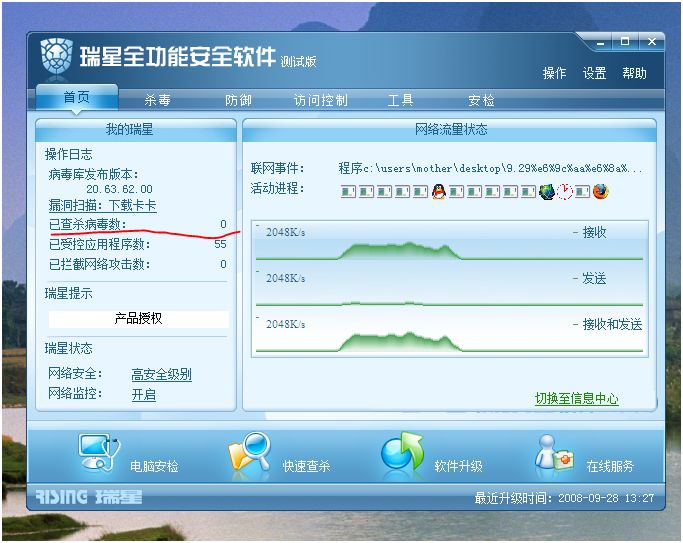Start 快速查杀 quick scan magnifier icon
The height and width of the screenshot is (543, 683).
250,453
